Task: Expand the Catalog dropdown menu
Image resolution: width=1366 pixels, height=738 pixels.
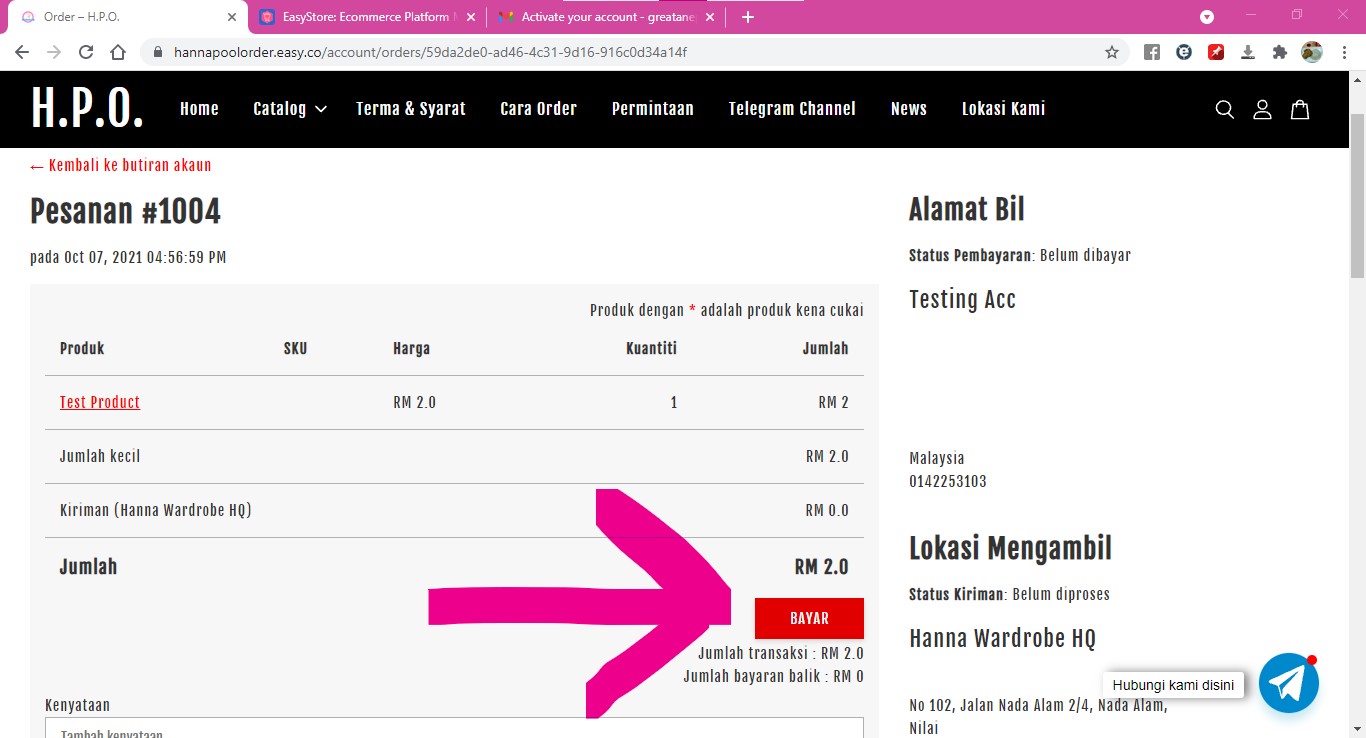Action: tap(290, 109)
